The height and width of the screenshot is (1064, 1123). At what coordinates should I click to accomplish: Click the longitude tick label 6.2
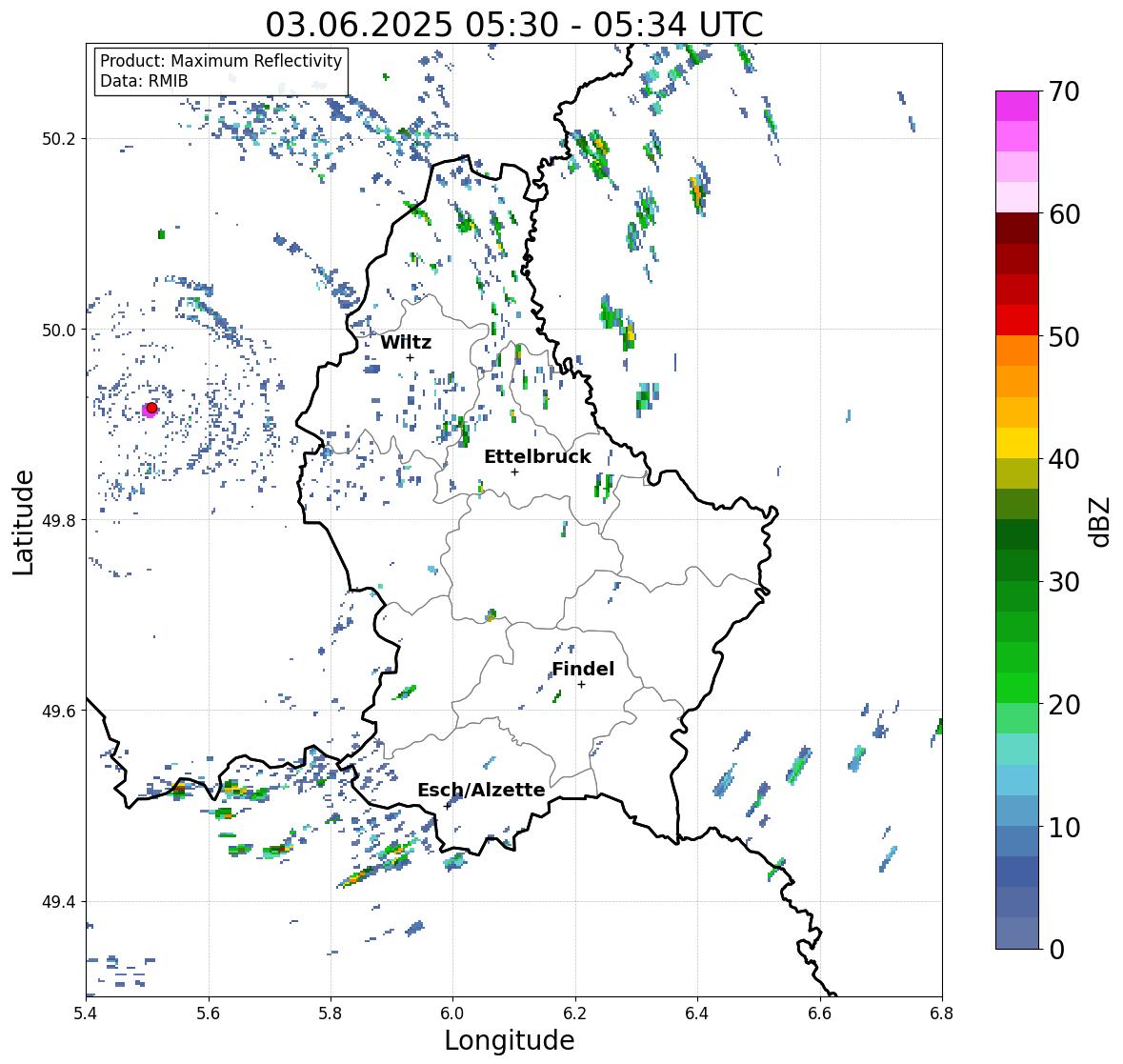575,1014
